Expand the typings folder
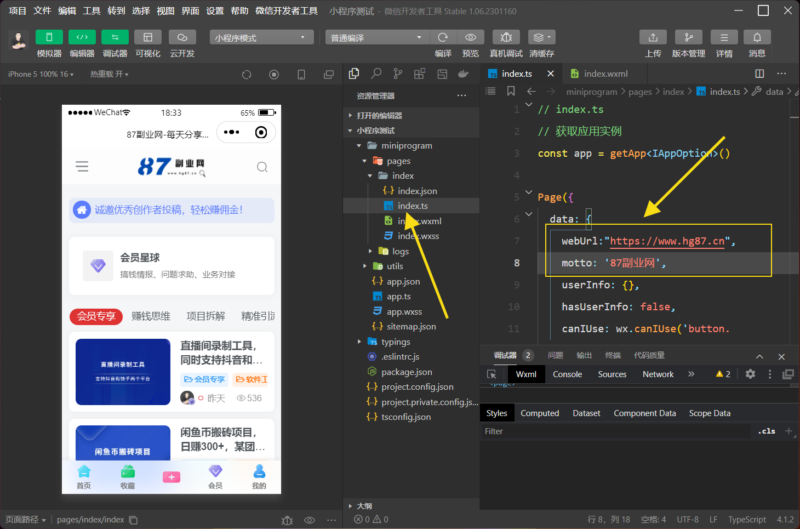The image size is (800, 529). 359,341
